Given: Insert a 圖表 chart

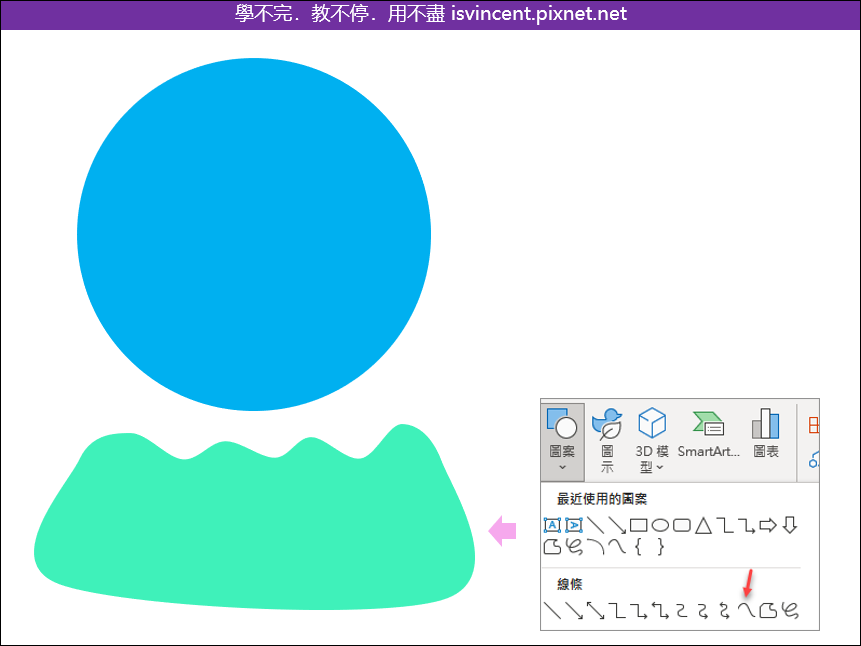Looking at the screenshot, I should pyautogui.click(x=766, y=434).
